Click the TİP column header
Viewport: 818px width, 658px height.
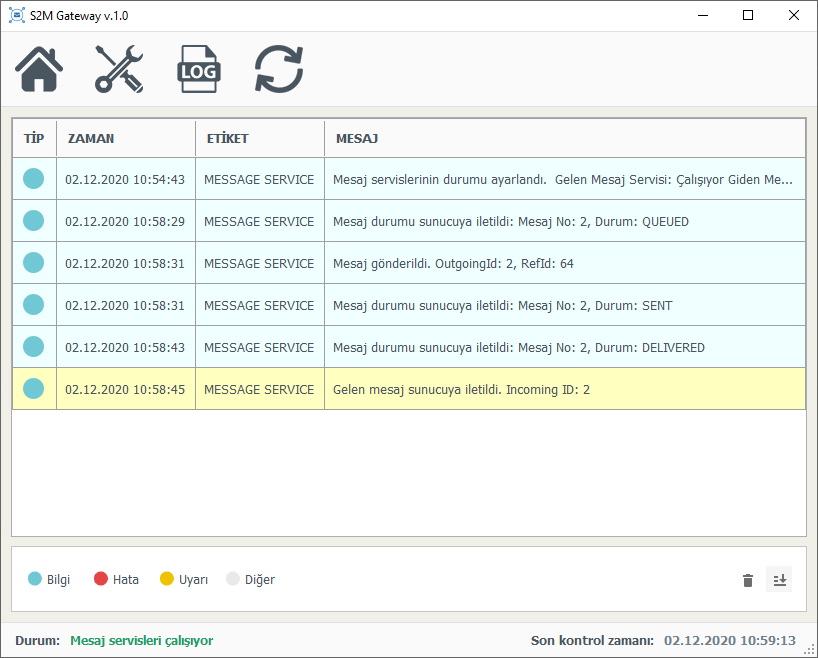[34, 138]
